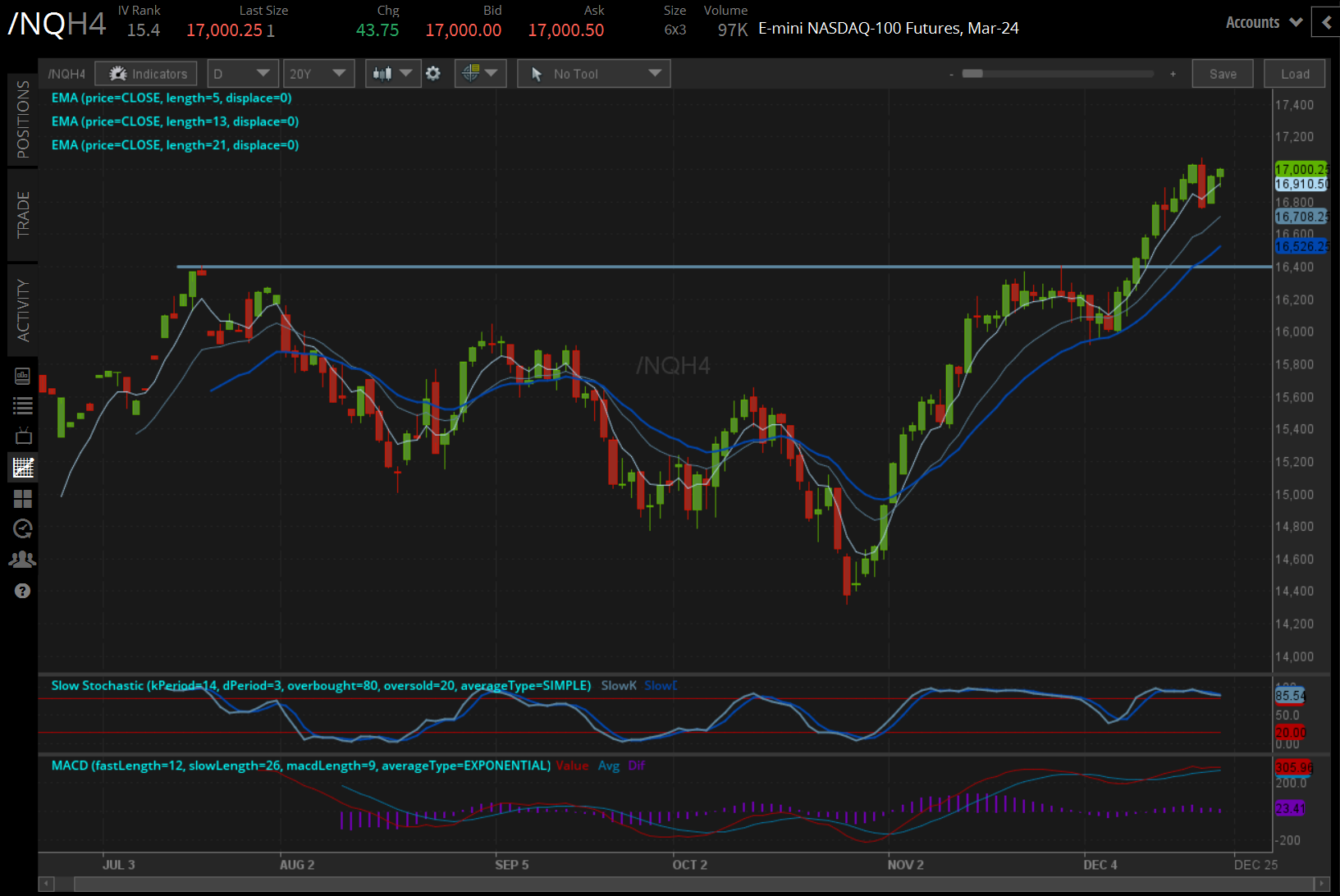
Task: Switch to the POSITIONS side tab
Action: 23,120
